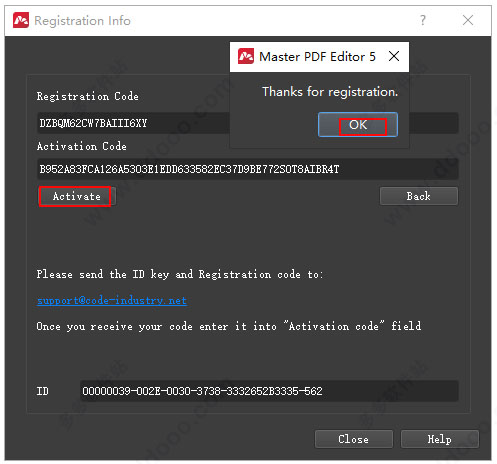Click the Master PDF Editor 5 popup logo icon

[x=246, y=56]
